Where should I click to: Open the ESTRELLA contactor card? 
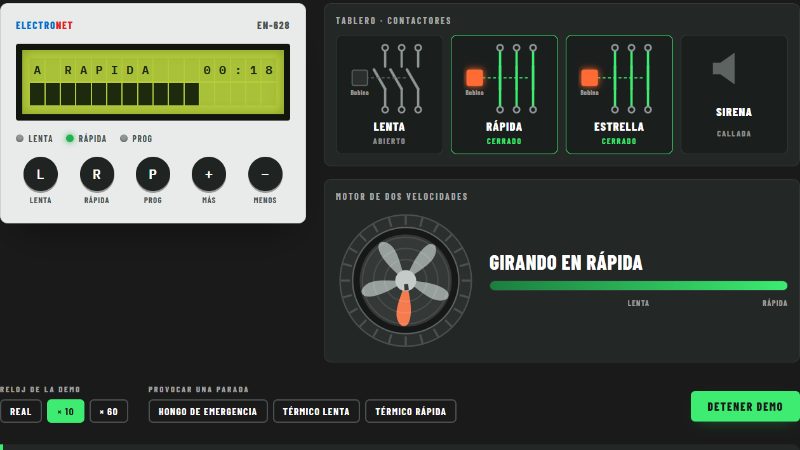tap(619, 94)
